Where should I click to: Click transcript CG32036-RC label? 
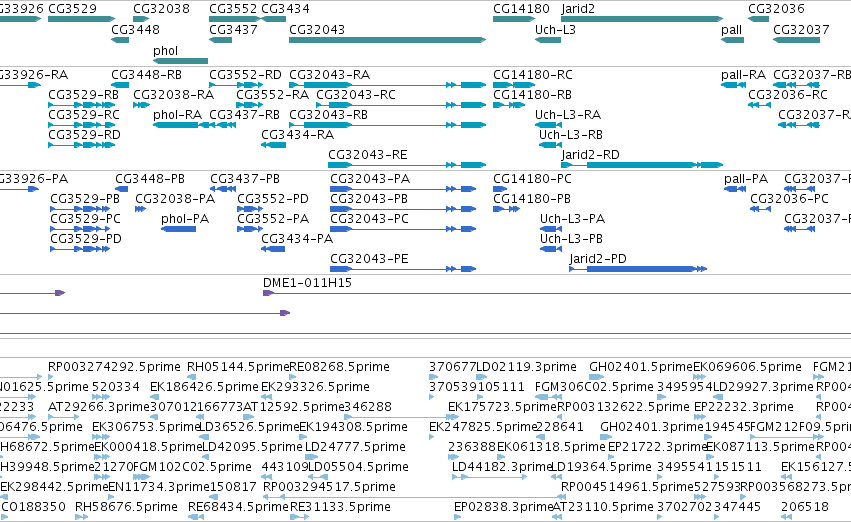tap(788, 94)
